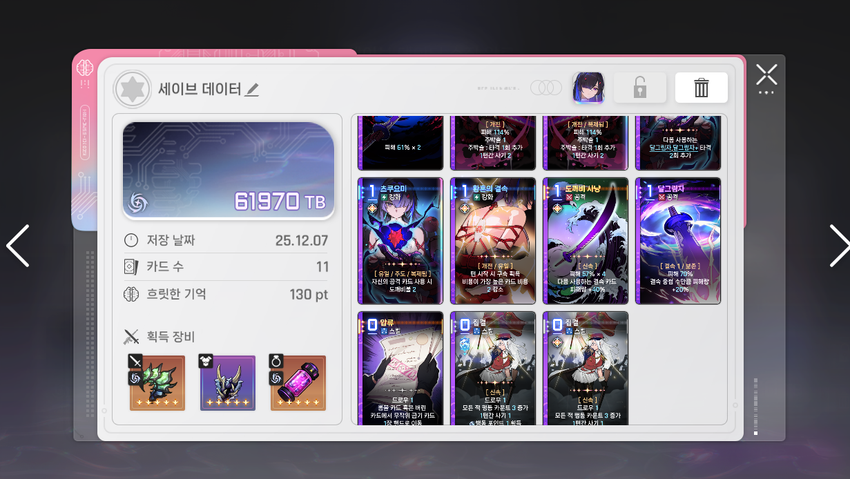Click the pencil icon to rename save data

[252, 89]
